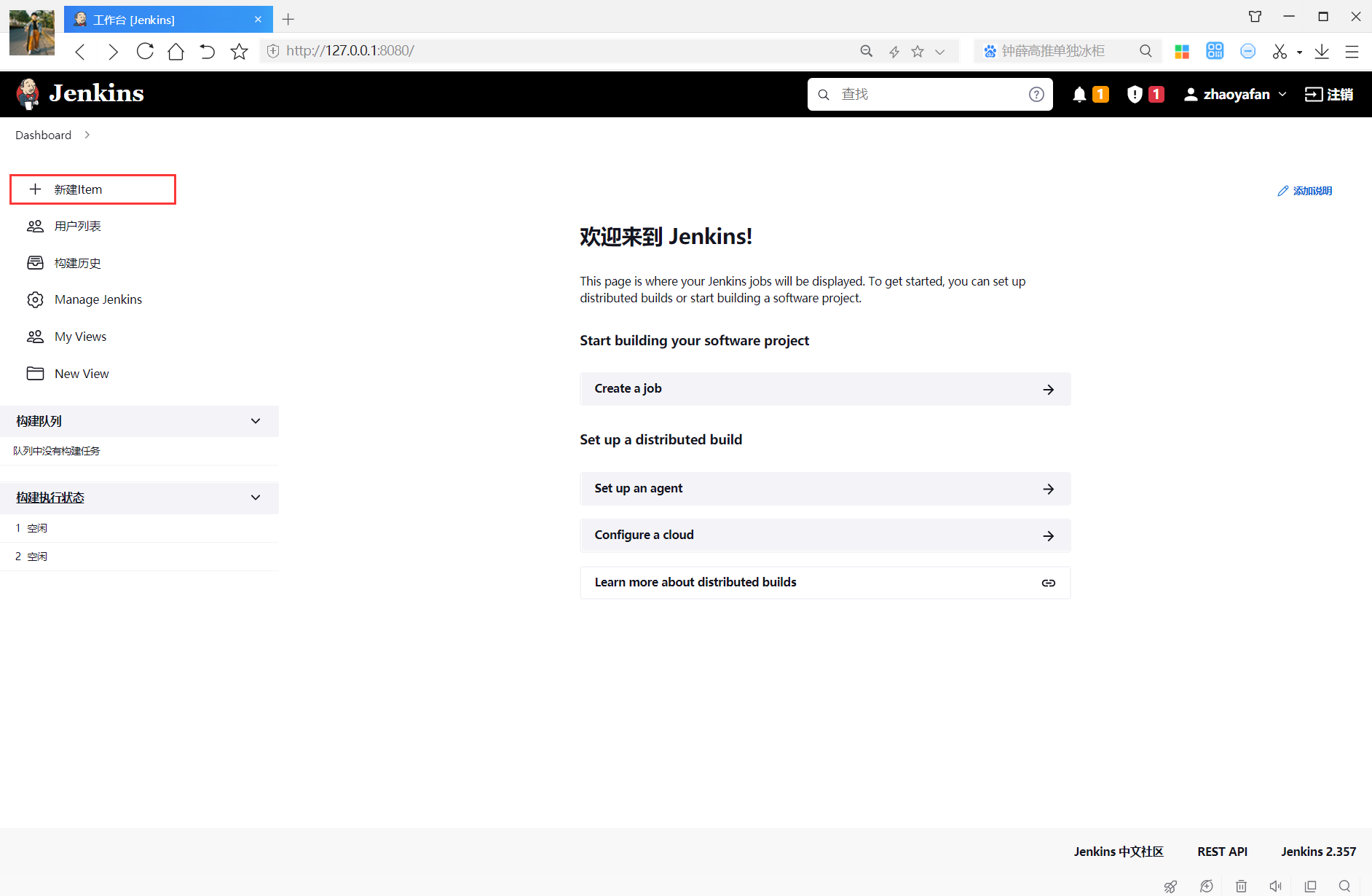Click the Jenkins 查找 search field
Screen dimensions: 1372x896
click(930, 95)
